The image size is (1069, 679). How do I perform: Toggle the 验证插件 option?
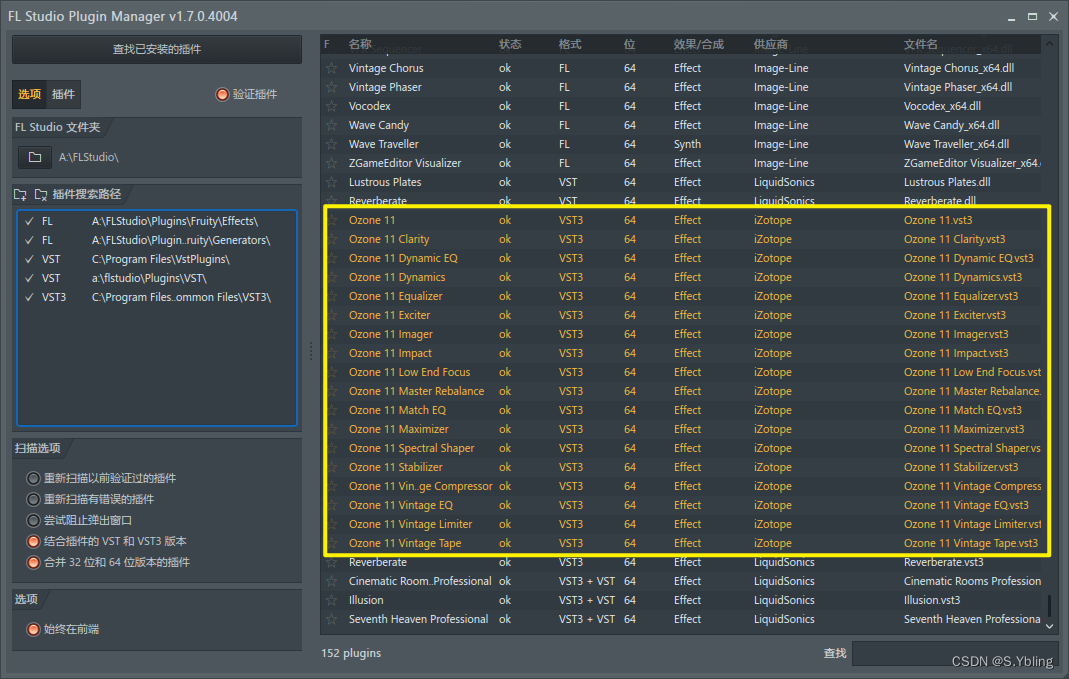click(x=222, y=94)
